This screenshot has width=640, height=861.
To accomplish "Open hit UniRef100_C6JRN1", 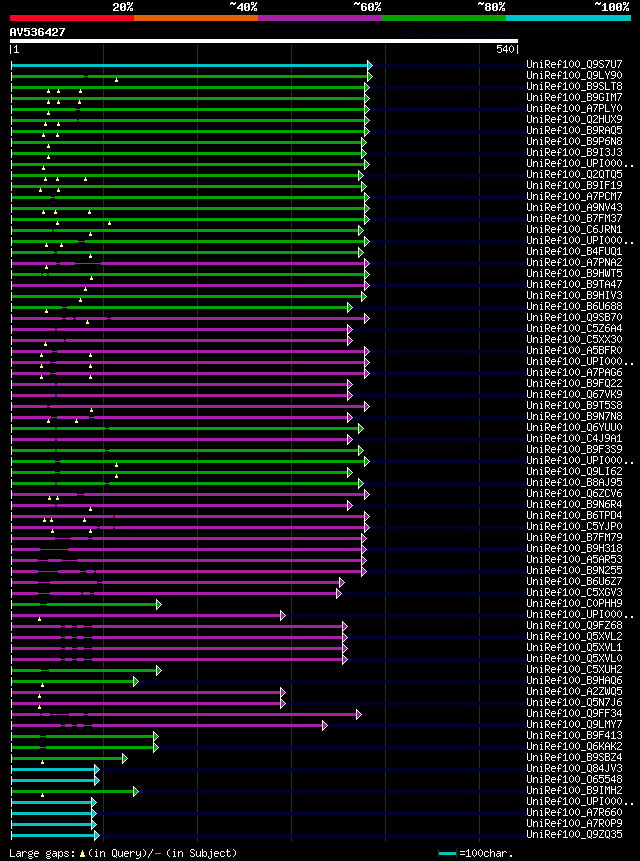I will pos(575,230).
